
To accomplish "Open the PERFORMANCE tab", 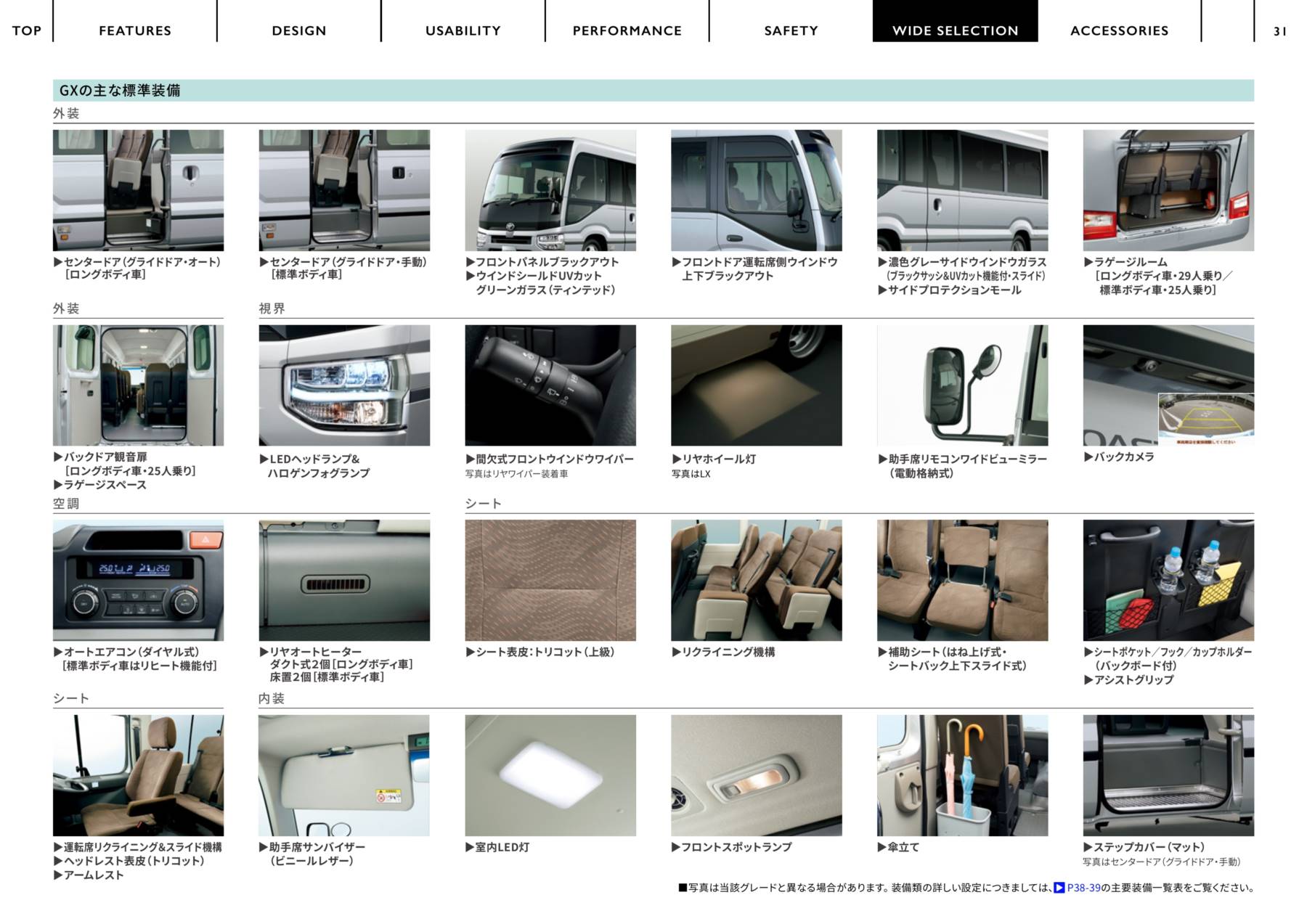I will pos(627,30).
